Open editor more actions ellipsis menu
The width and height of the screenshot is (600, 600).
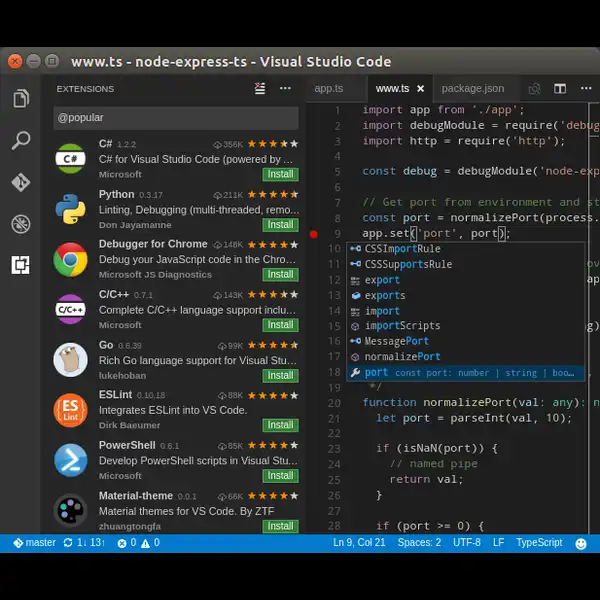(586, 88)
